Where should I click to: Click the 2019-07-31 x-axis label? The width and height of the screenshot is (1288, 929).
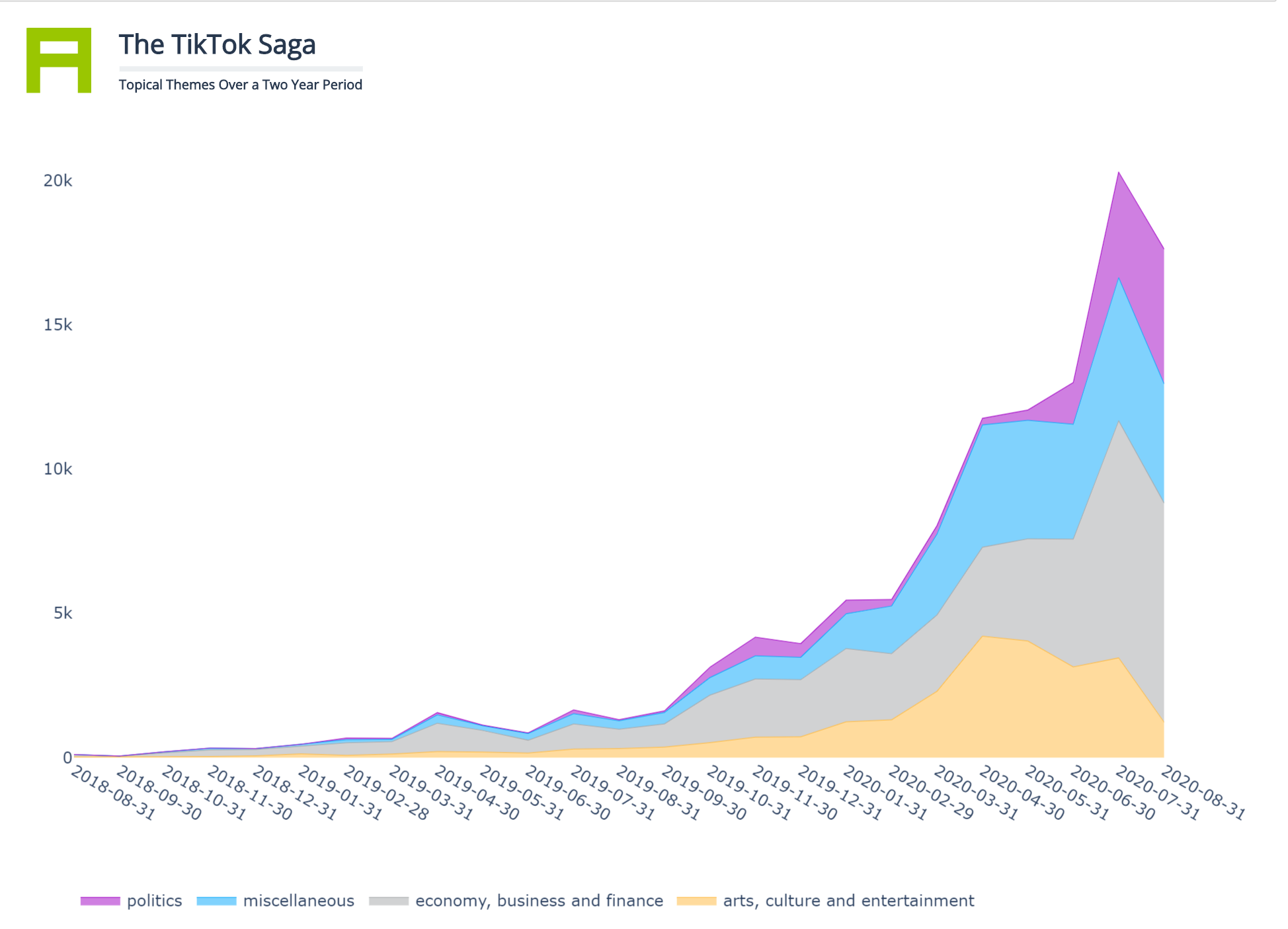point(612,793)
